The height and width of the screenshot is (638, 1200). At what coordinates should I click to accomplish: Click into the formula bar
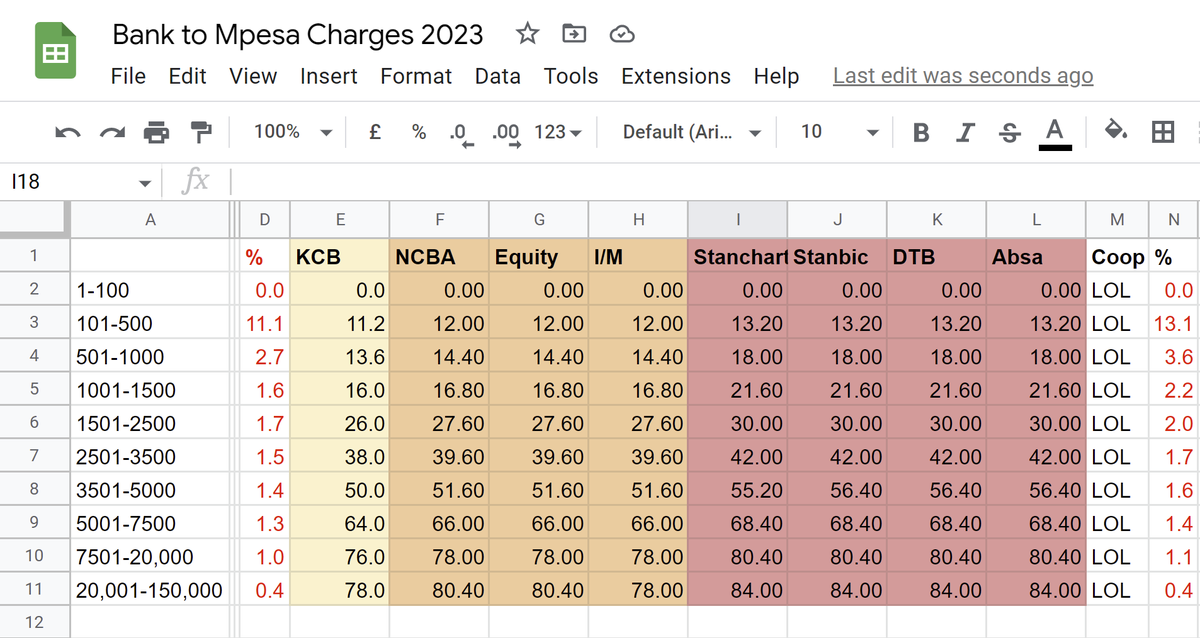[x=715, y=182]
